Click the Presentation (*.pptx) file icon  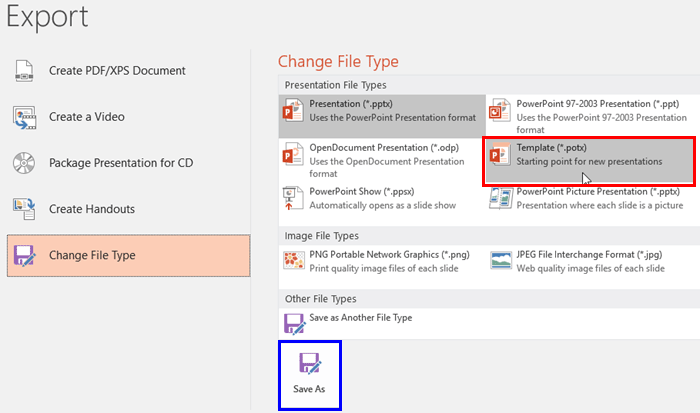coord(293,110)
